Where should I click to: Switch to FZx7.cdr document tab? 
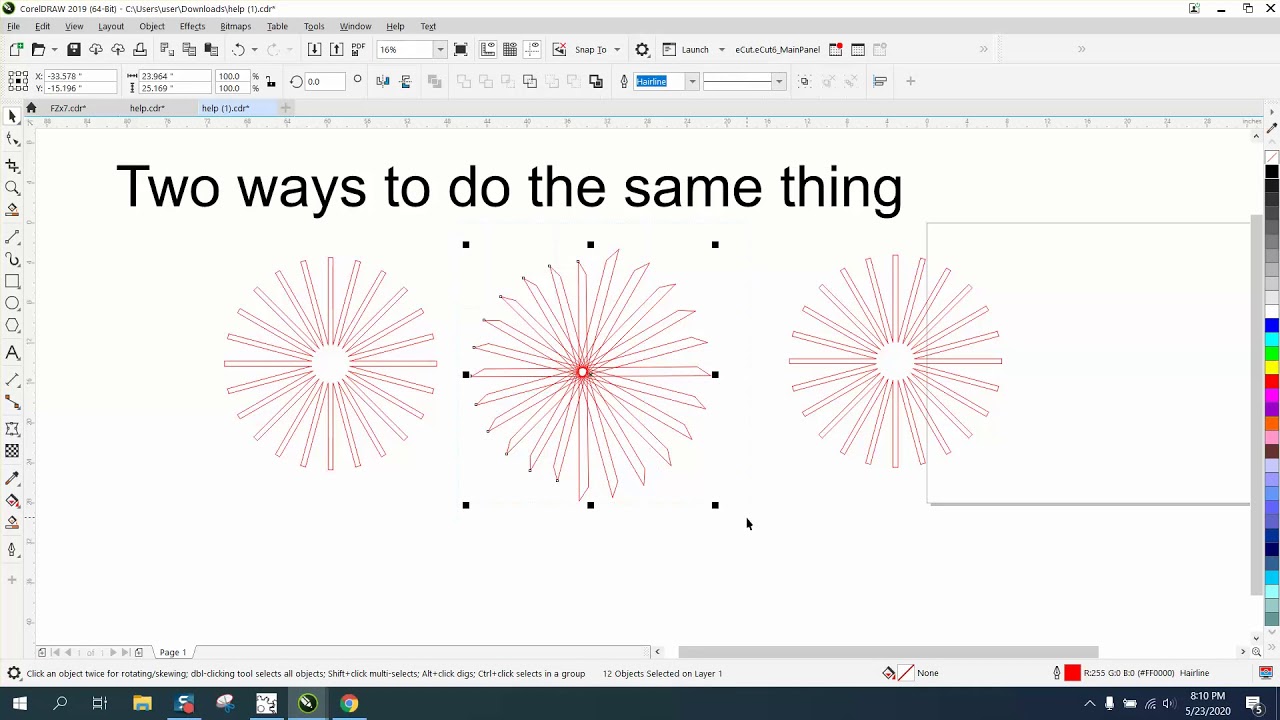68,108
